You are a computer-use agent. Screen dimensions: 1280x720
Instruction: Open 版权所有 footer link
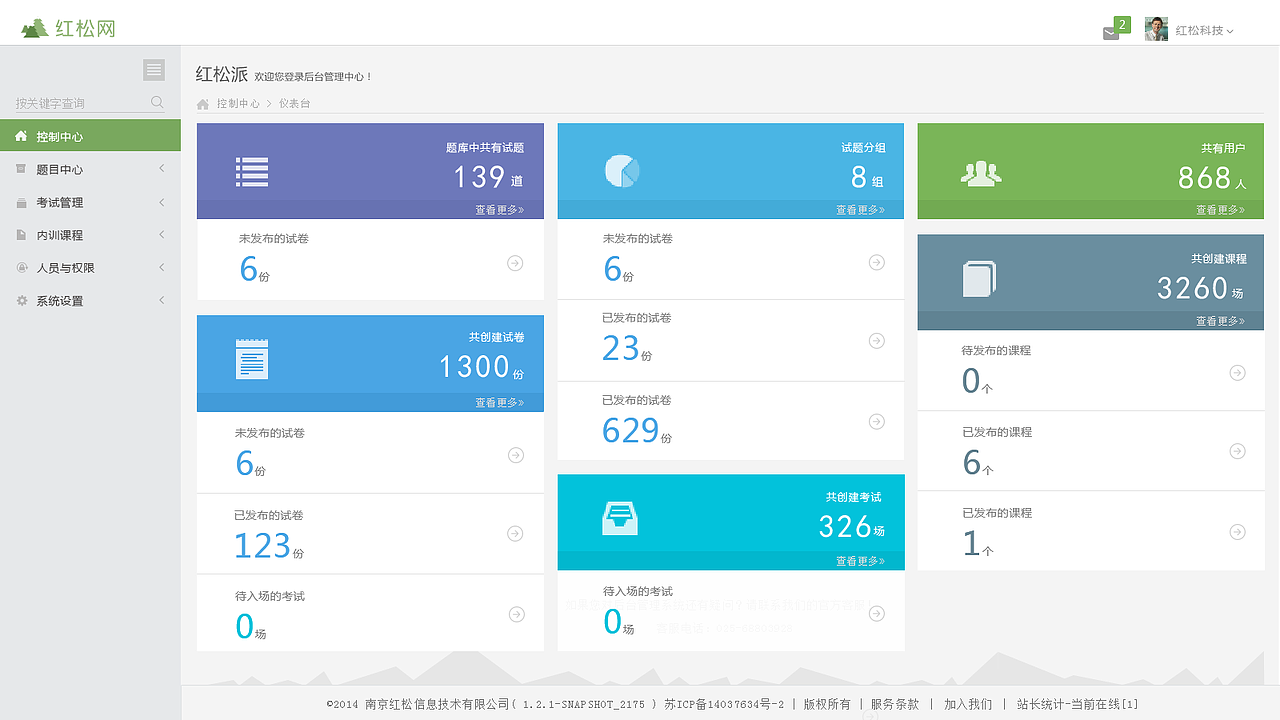[x=827, y=704]
